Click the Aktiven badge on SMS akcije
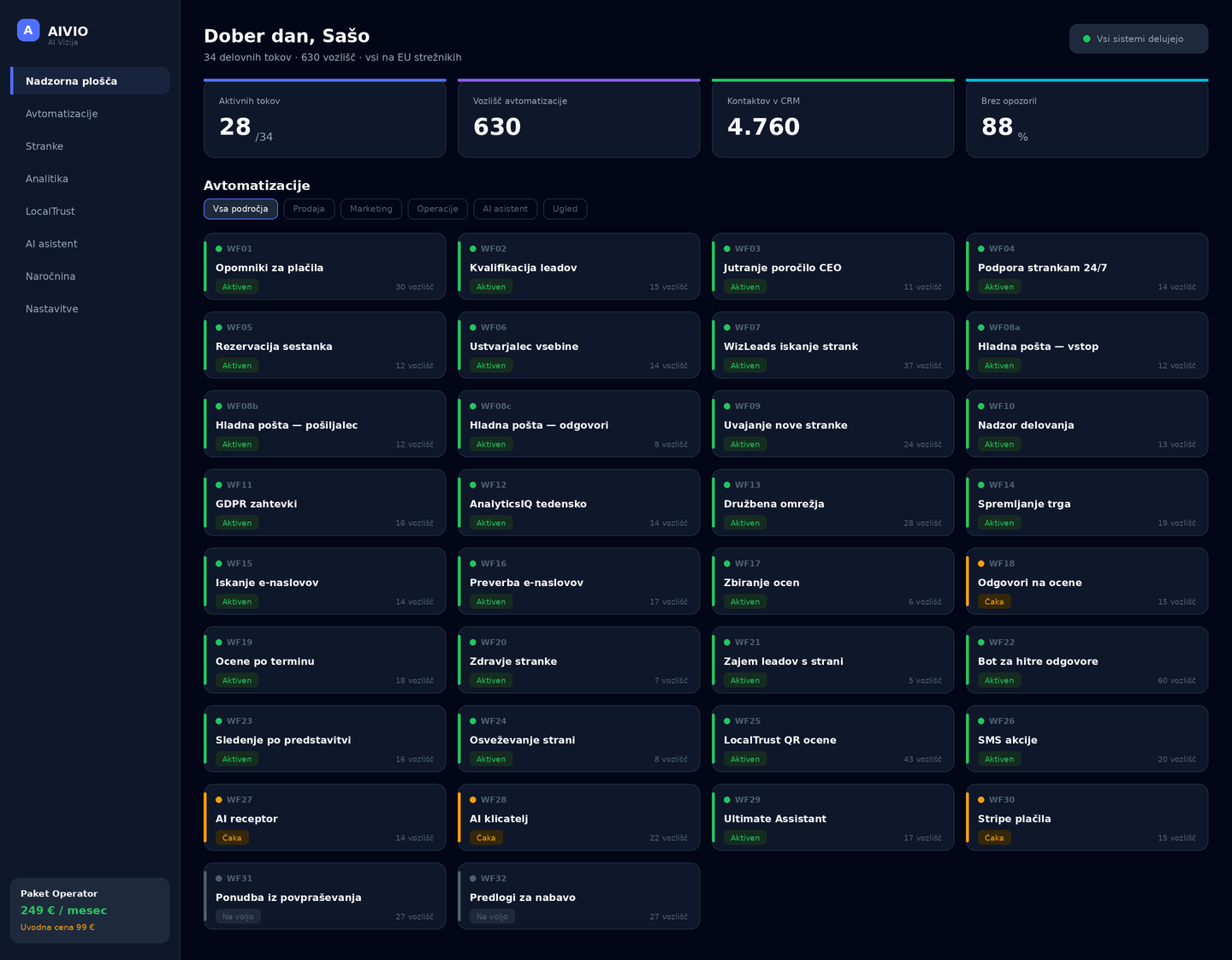This screenshot has width=1232, height=960. point(999,759)
